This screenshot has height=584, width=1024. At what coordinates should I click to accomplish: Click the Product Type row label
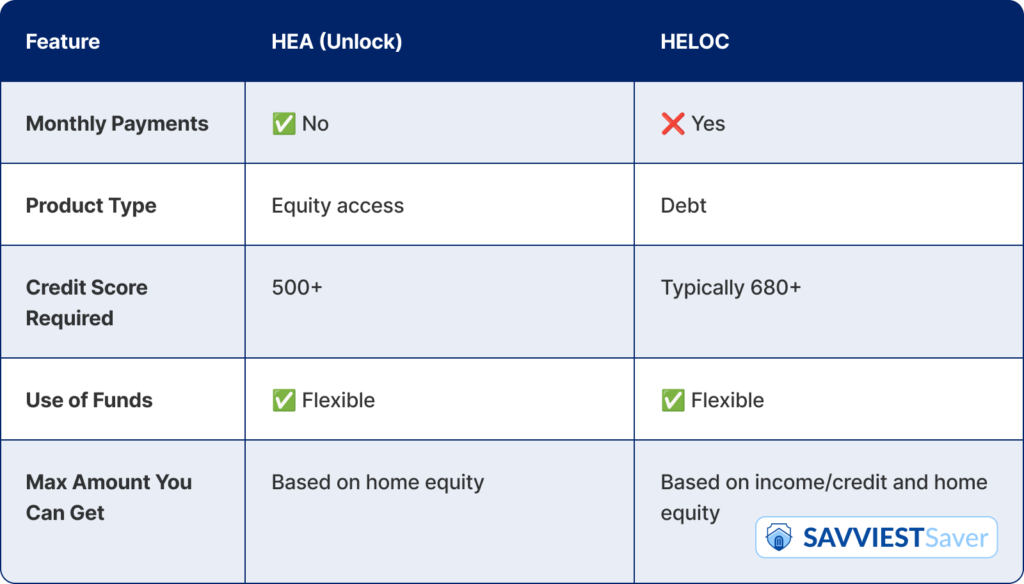coord(91,205)
